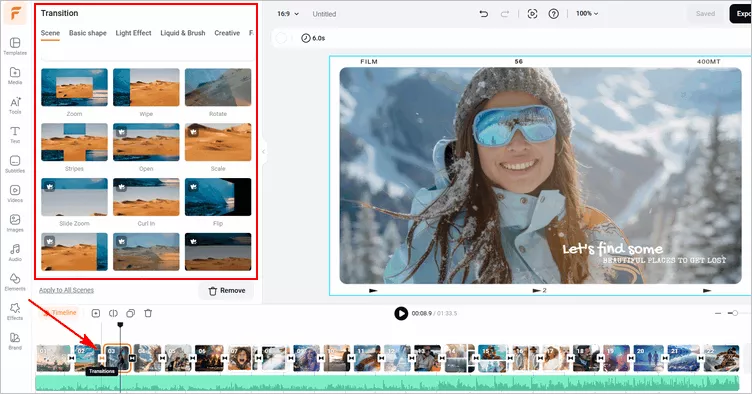Screen dimensions: 752x394
Task: Apply the Flip transition
Action: [x=218, y=197]
